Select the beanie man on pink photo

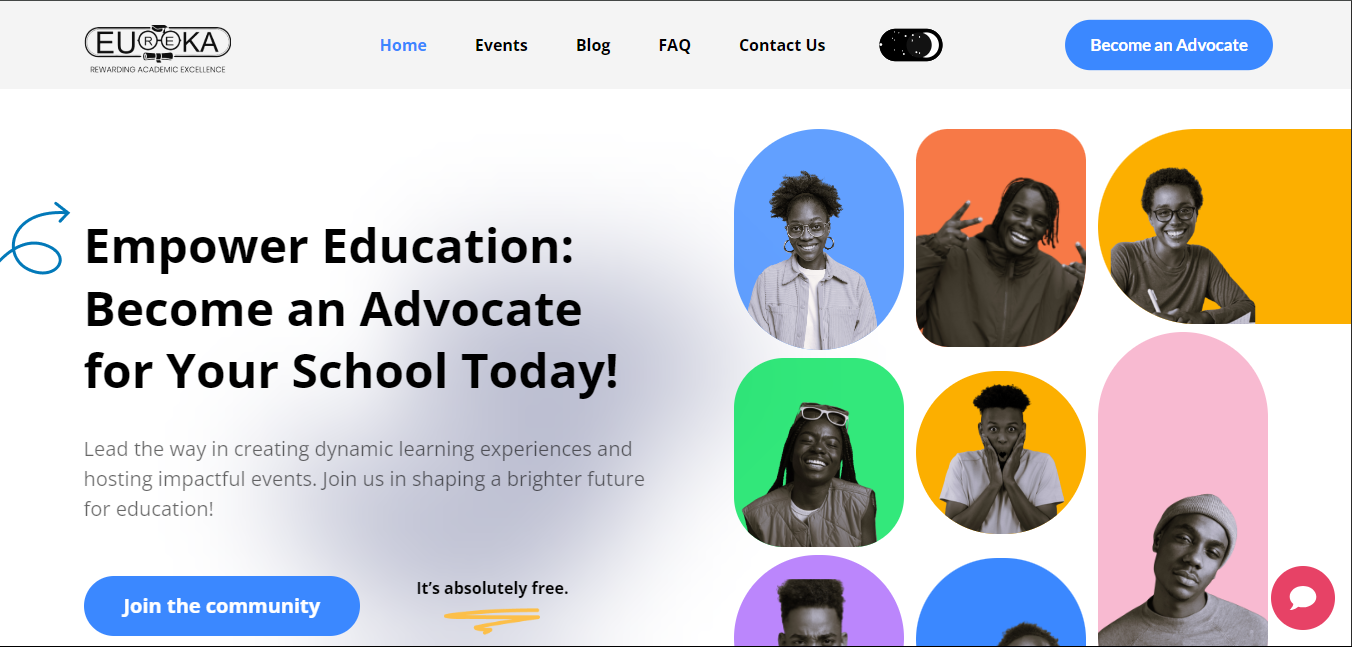tap(1183, 490)
